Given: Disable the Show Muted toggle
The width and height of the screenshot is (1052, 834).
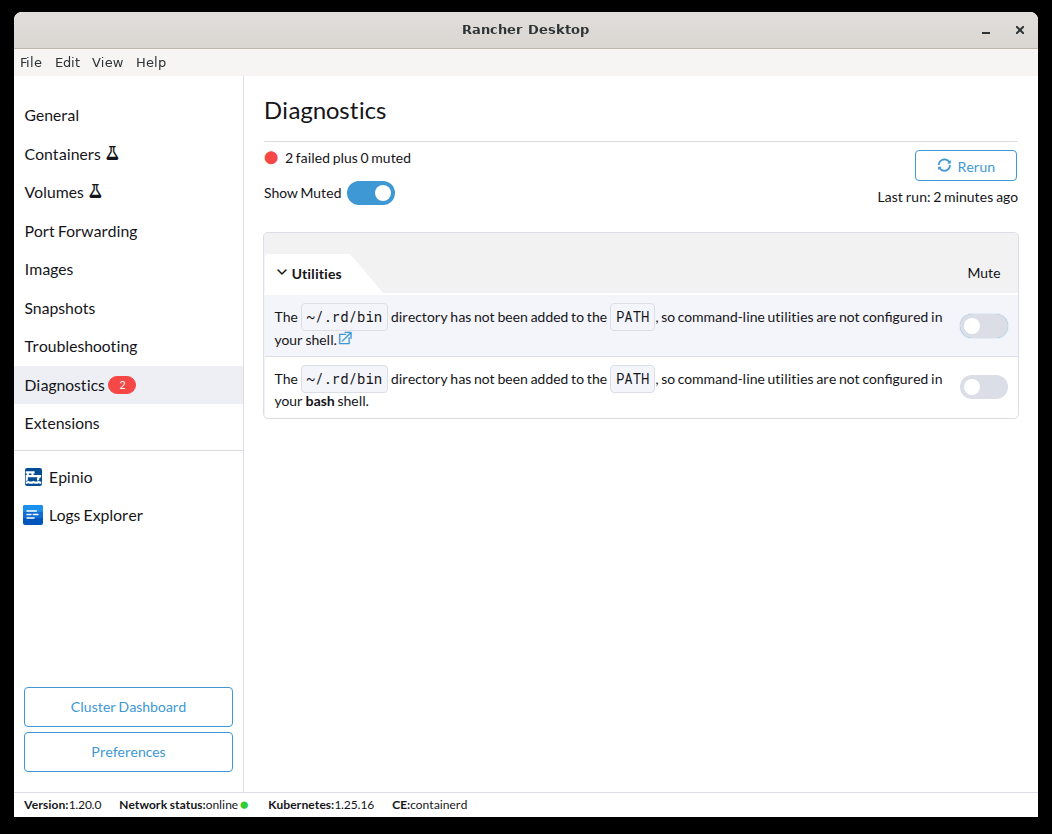Looking at the screenshot, I should click(x=371, y=193).
